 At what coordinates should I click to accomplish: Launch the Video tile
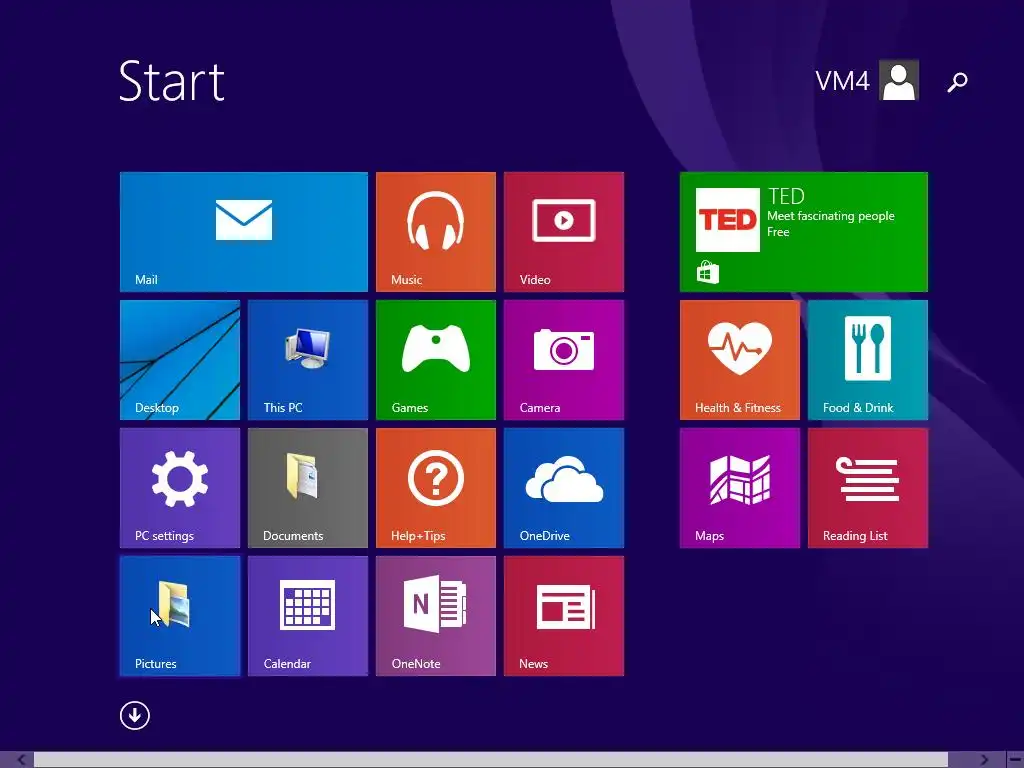tap(564, 232)
